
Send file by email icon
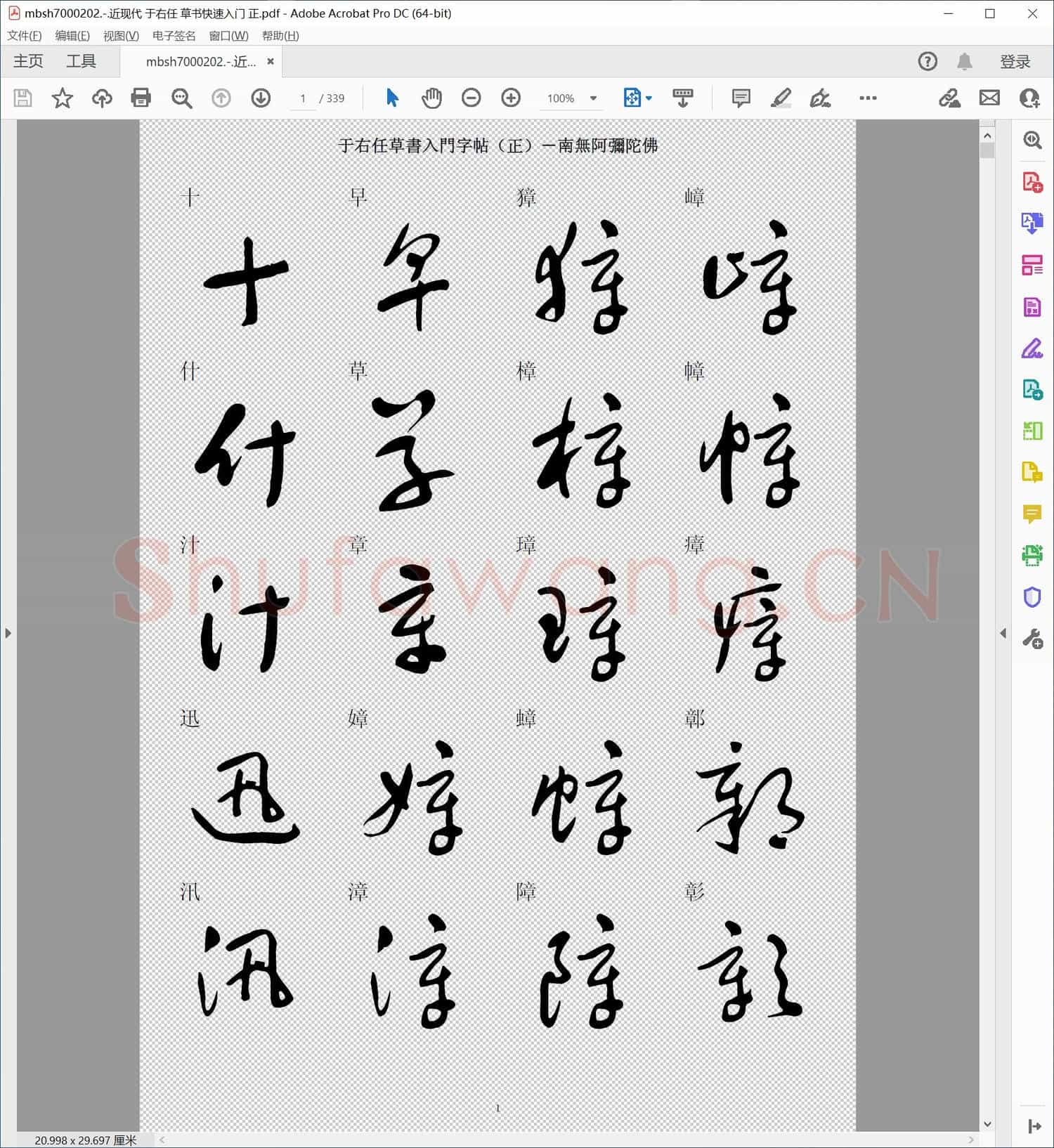(x=989, y=98)
